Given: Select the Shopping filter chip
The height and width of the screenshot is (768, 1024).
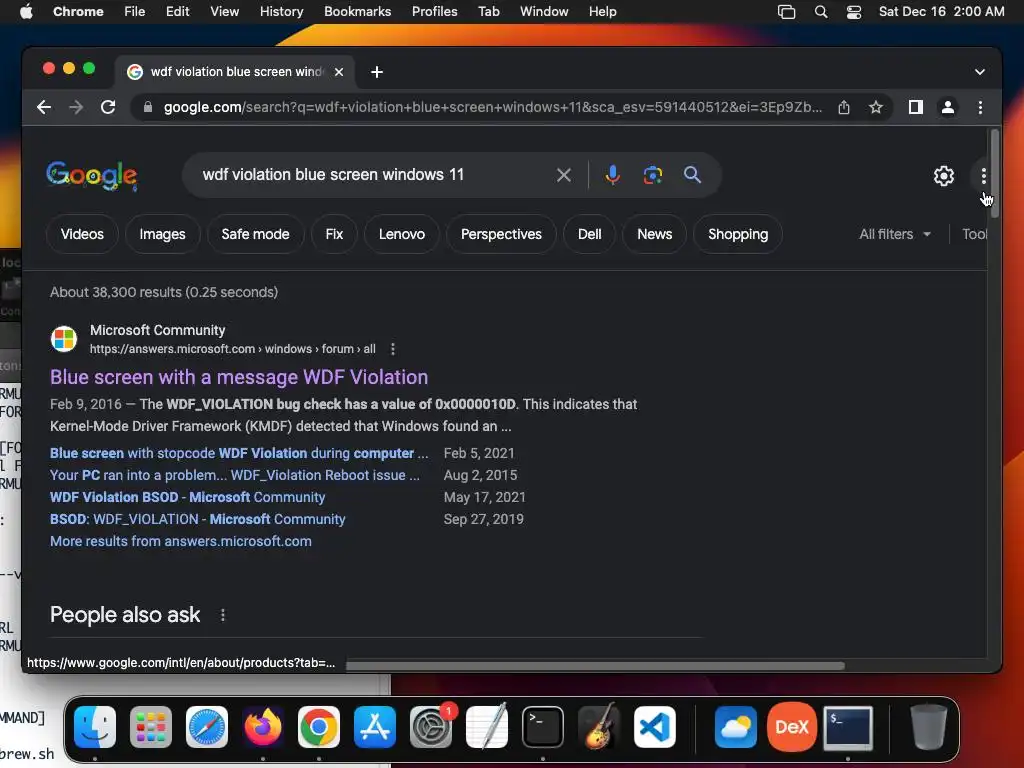Looking at the screenshot, I should click(738, 234).
